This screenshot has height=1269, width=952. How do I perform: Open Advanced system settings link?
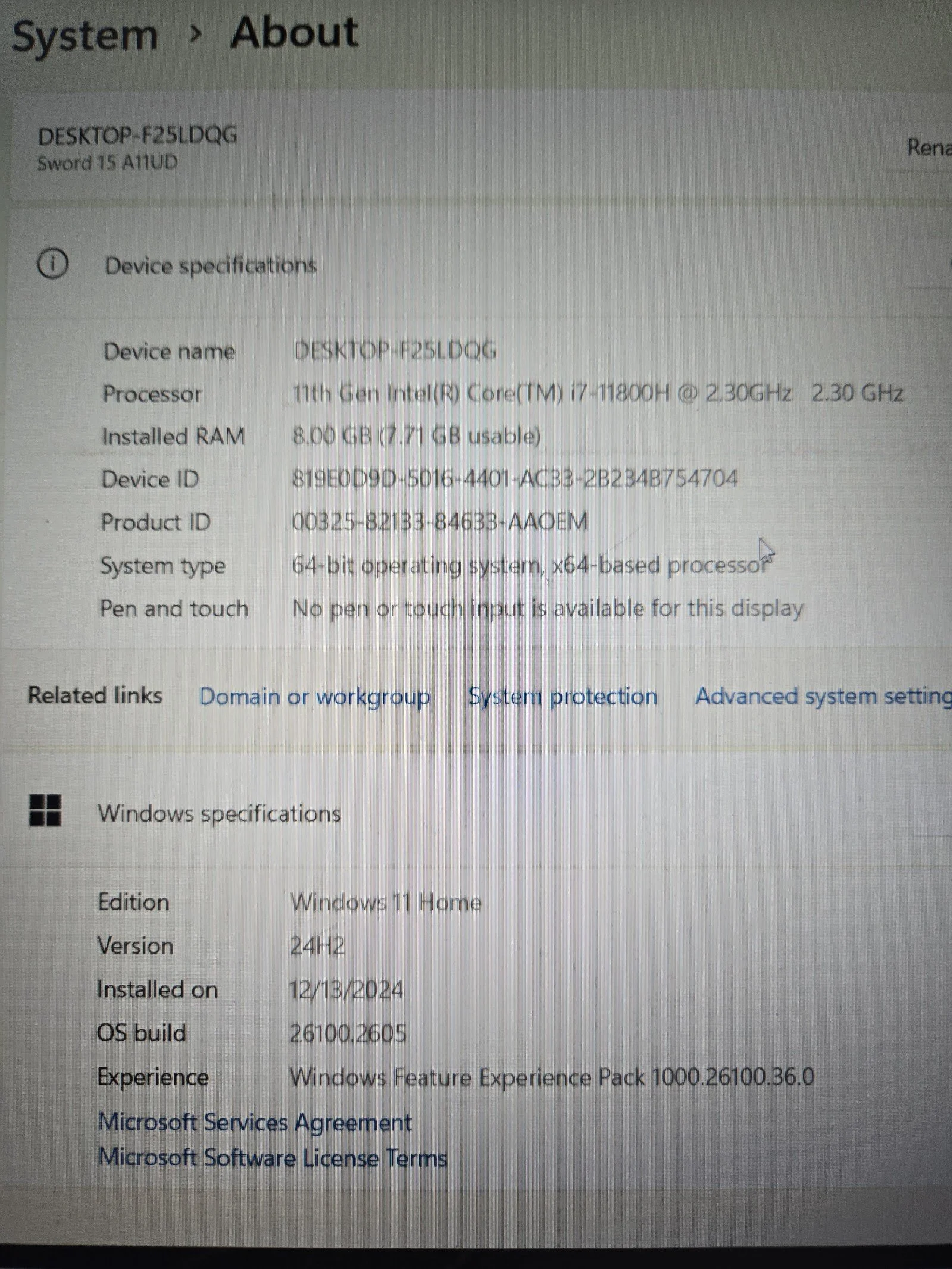pyautogui.click(x=823, y=696)
